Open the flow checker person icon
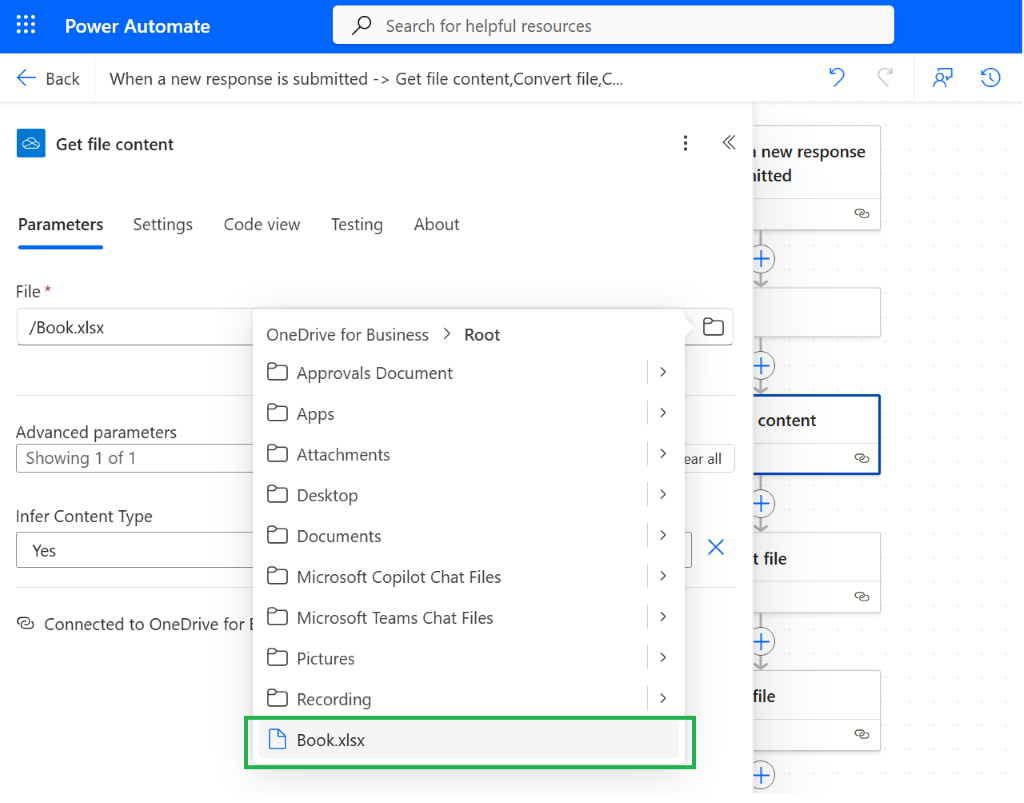 [942, 78]
